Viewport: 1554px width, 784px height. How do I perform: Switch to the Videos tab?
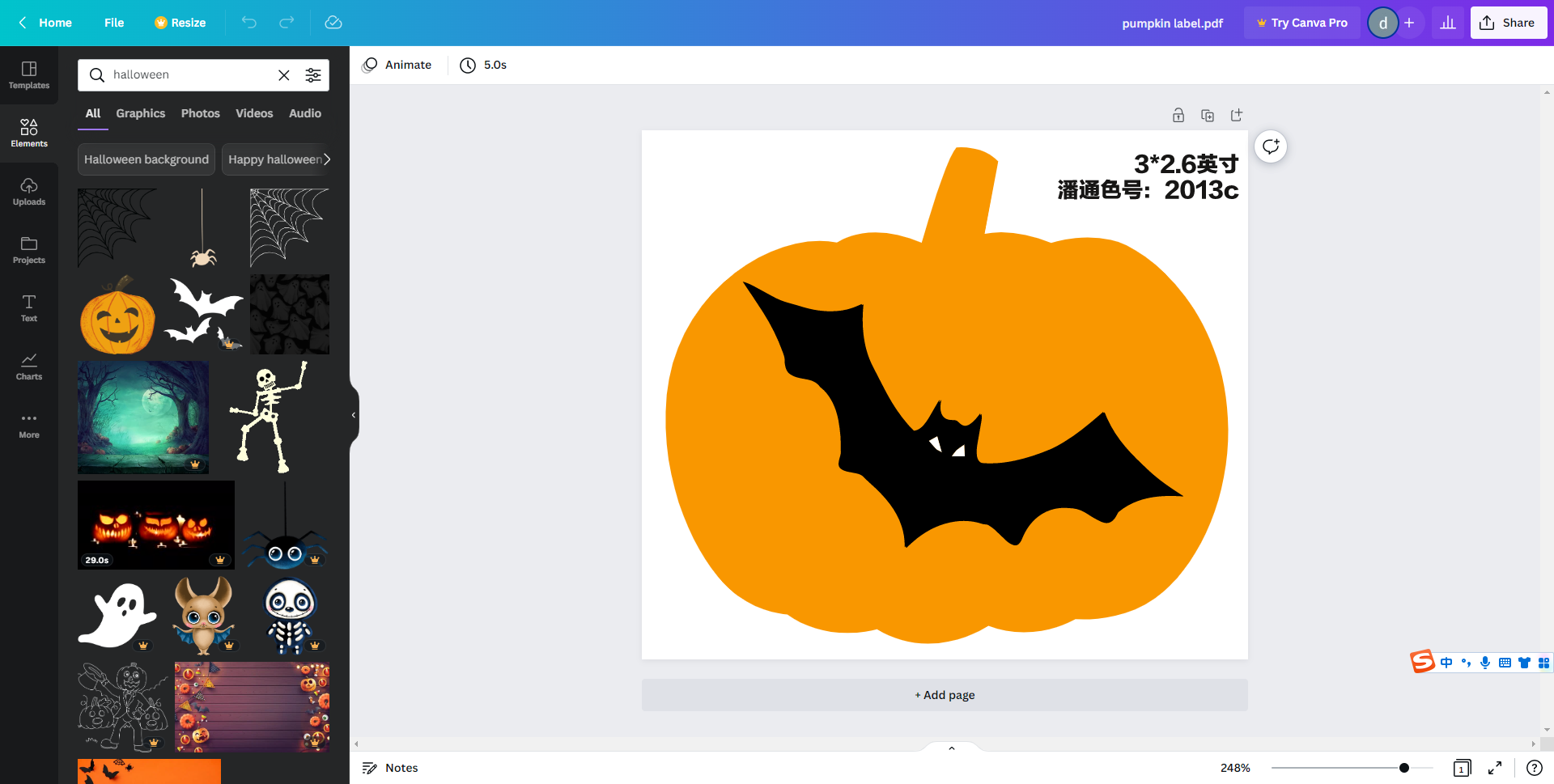pyautogui.click(x=254, y=113)
